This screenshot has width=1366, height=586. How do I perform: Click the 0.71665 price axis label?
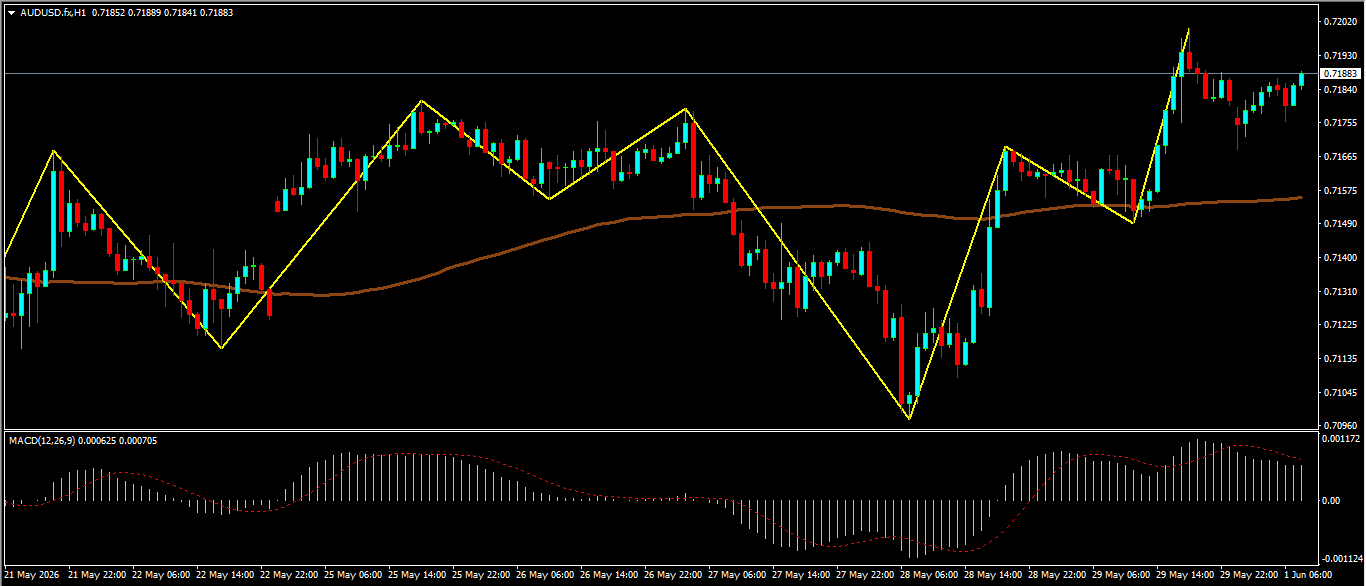[x=1339, y=157]
